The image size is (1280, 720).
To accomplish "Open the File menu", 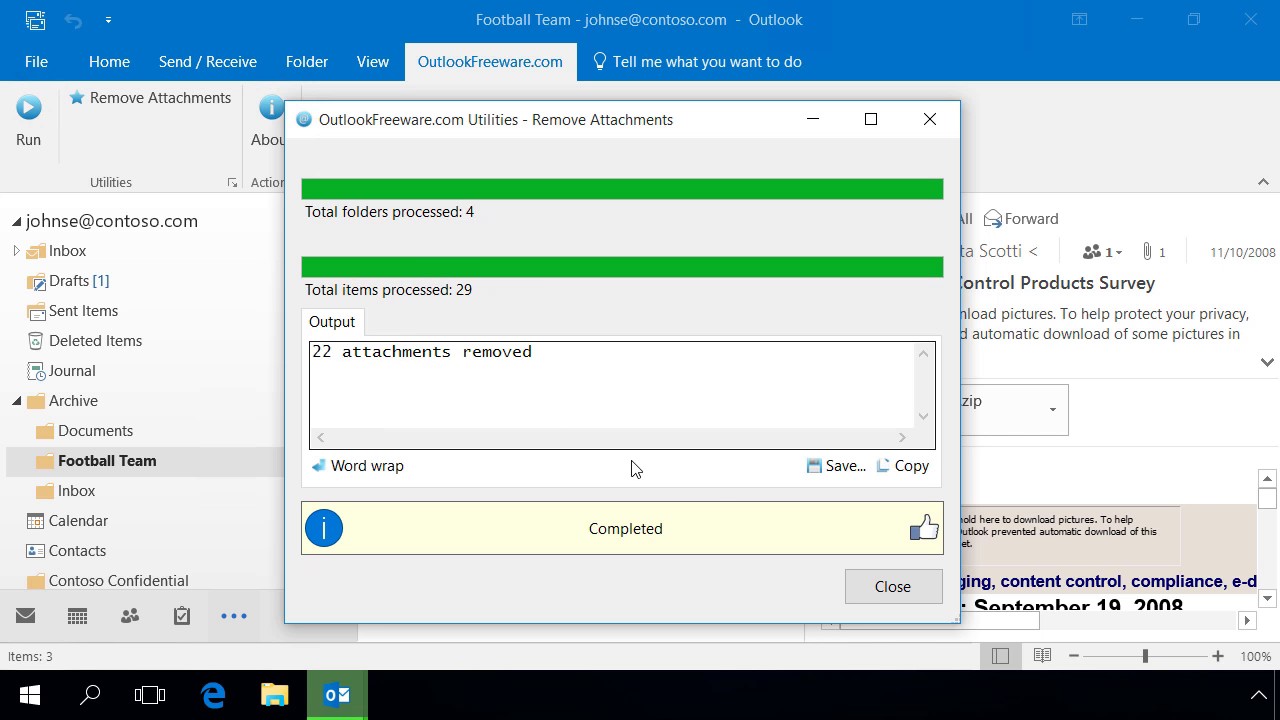I will (36, 62).
